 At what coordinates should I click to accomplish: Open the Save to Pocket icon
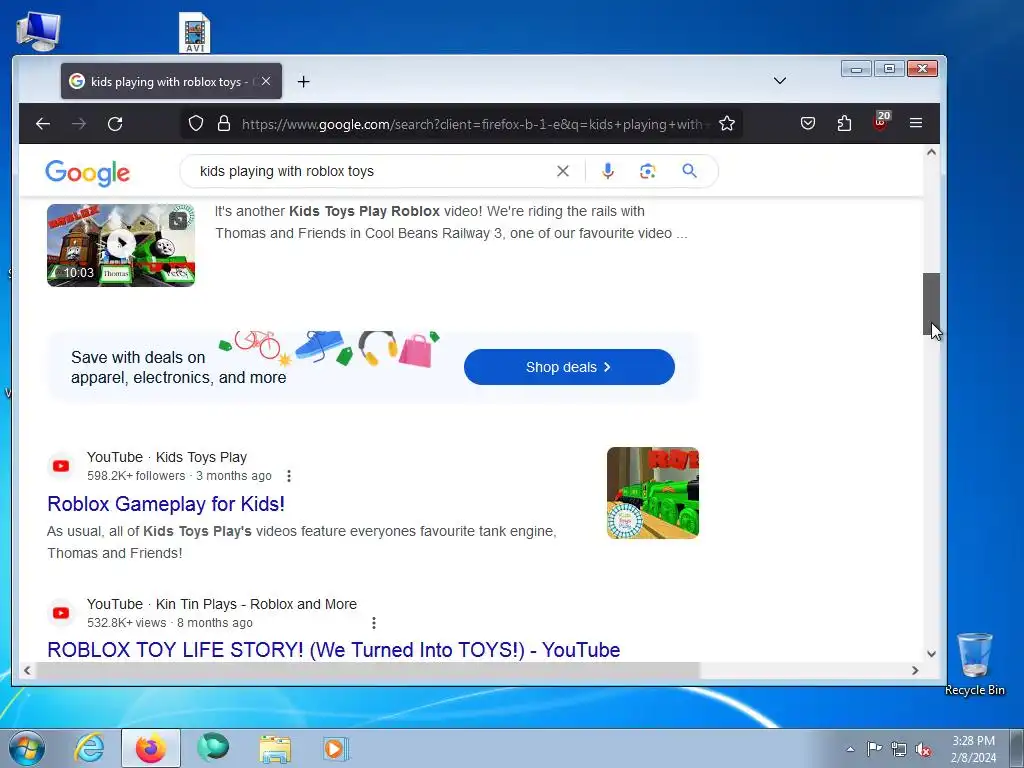click(808, 123)
